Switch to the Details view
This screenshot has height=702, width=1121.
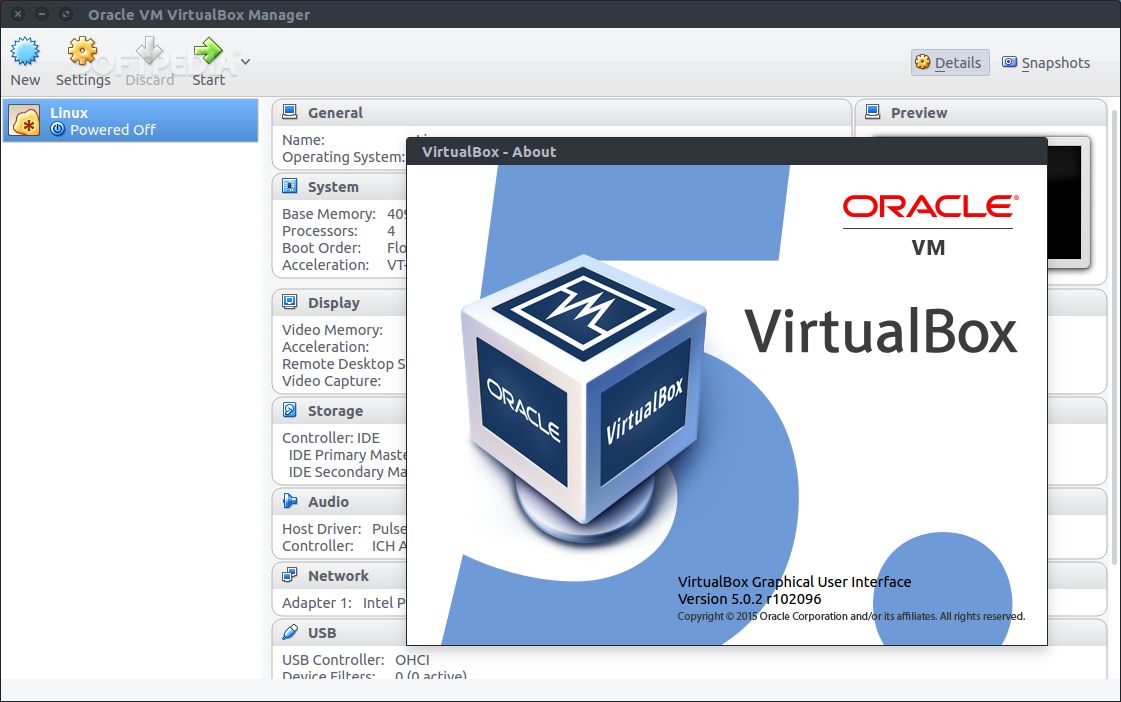click(x=948, y=62)
